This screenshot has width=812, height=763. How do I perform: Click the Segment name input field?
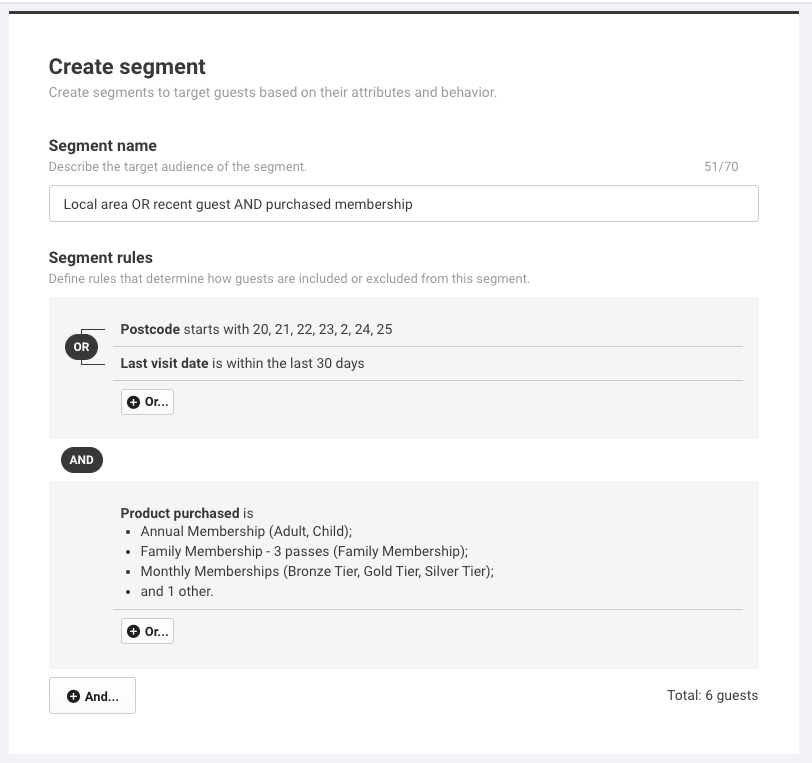[x=404, y=204]
